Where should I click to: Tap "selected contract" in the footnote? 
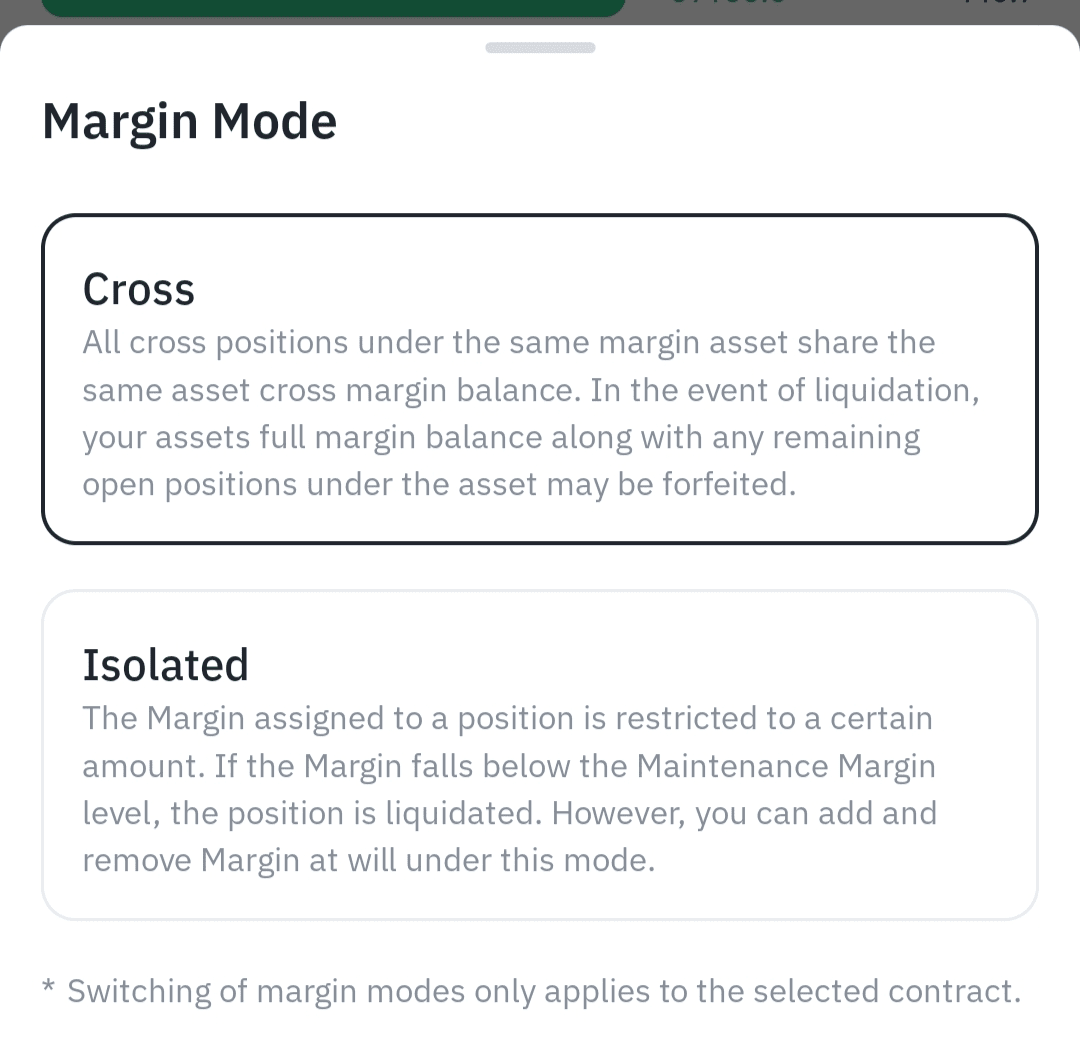click(x=886, y=991)
